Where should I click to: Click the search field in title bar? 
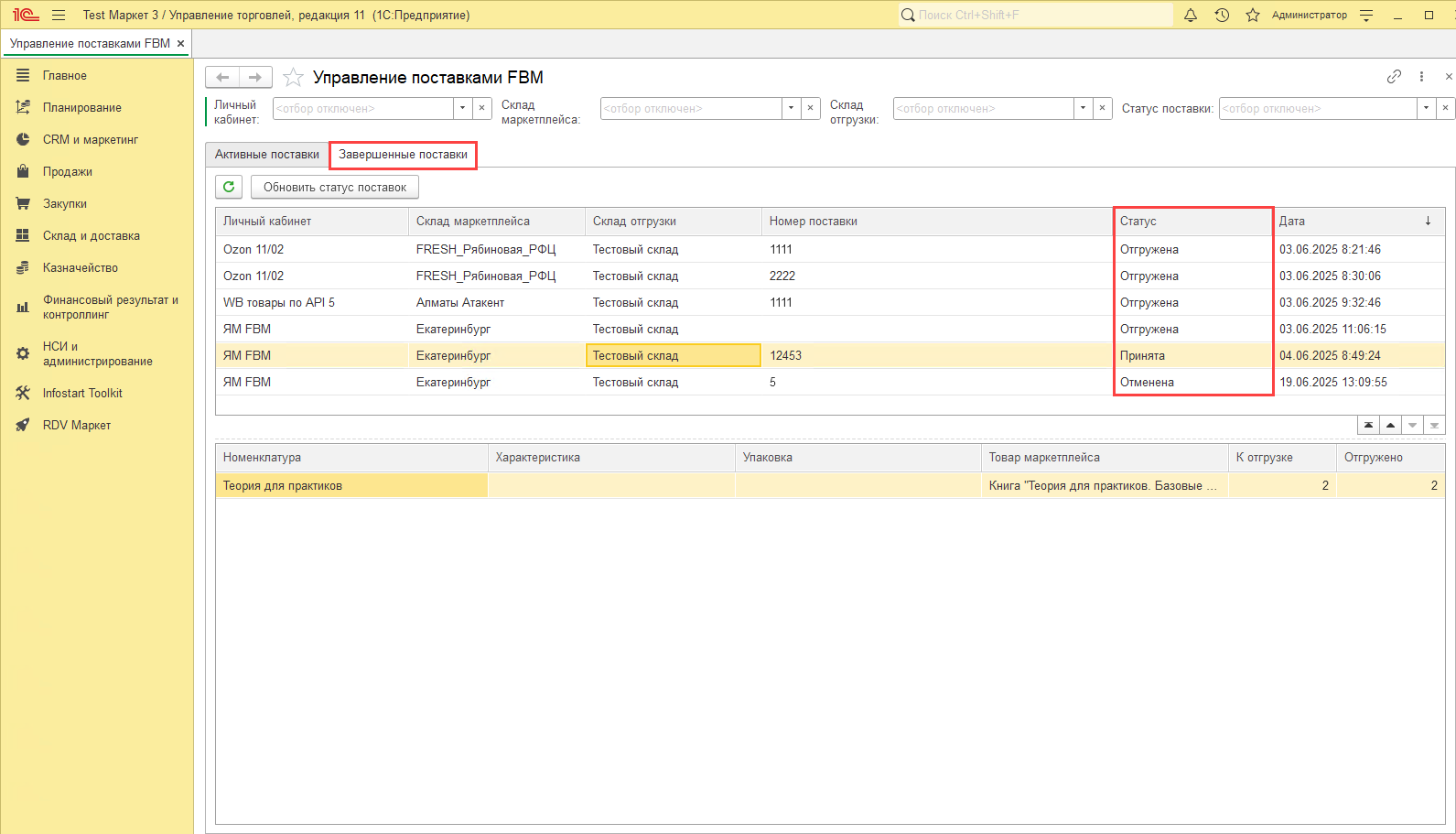(1034, 16)
